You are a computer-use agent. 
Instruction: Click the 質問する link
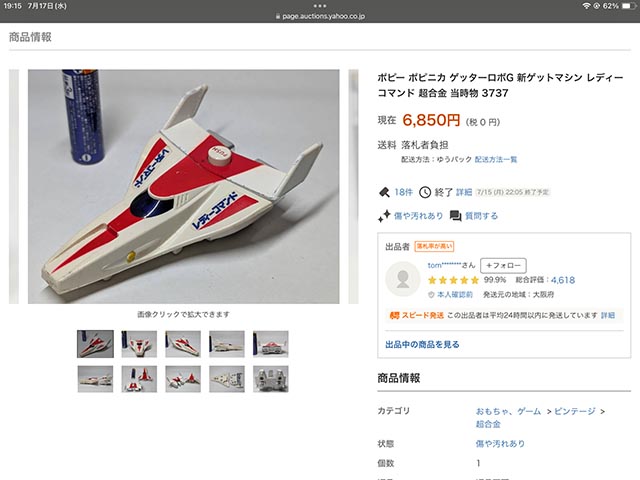[x=481, y=216]
